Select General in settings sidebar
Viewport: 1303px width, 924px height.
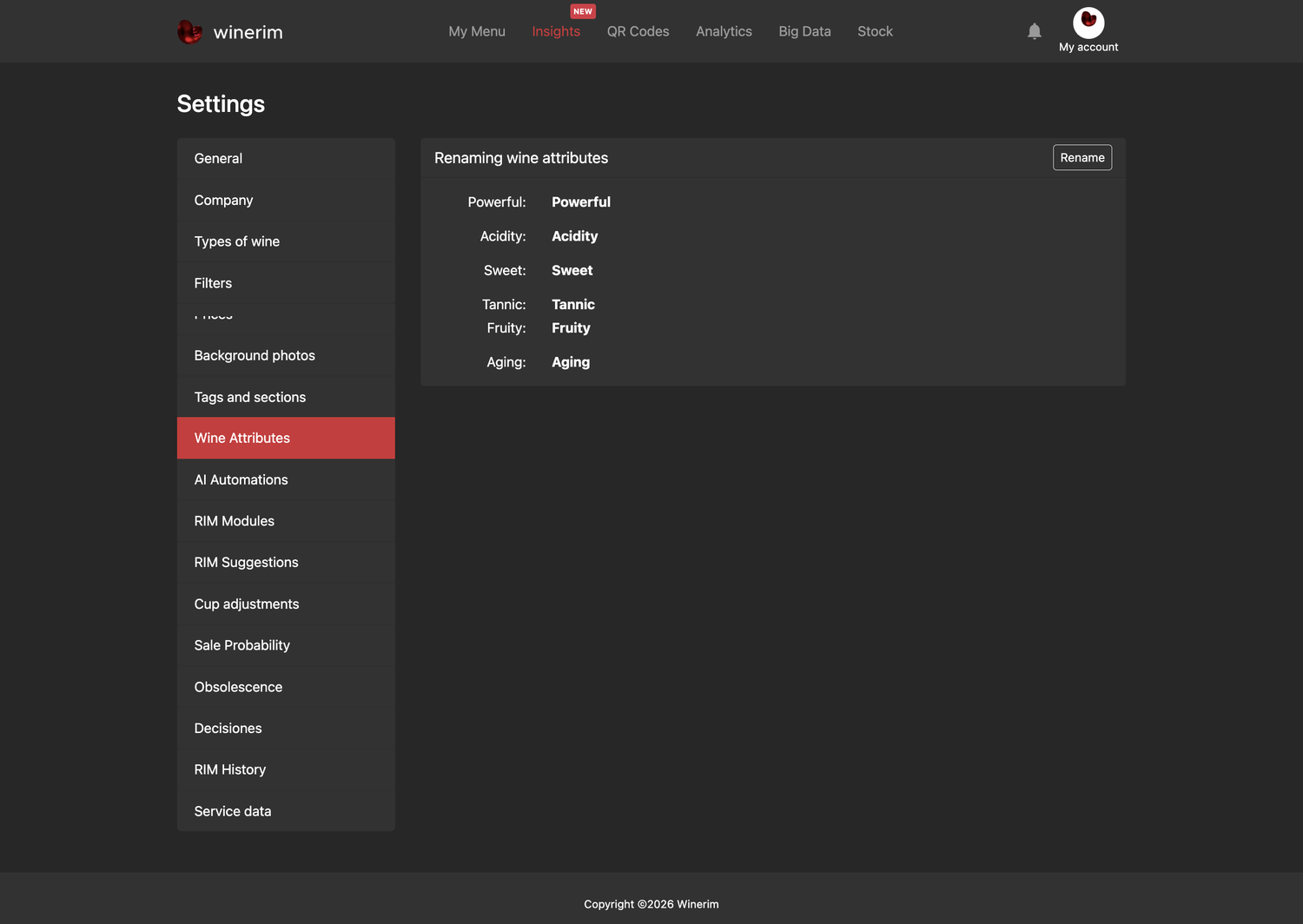[x=286, y=158]
